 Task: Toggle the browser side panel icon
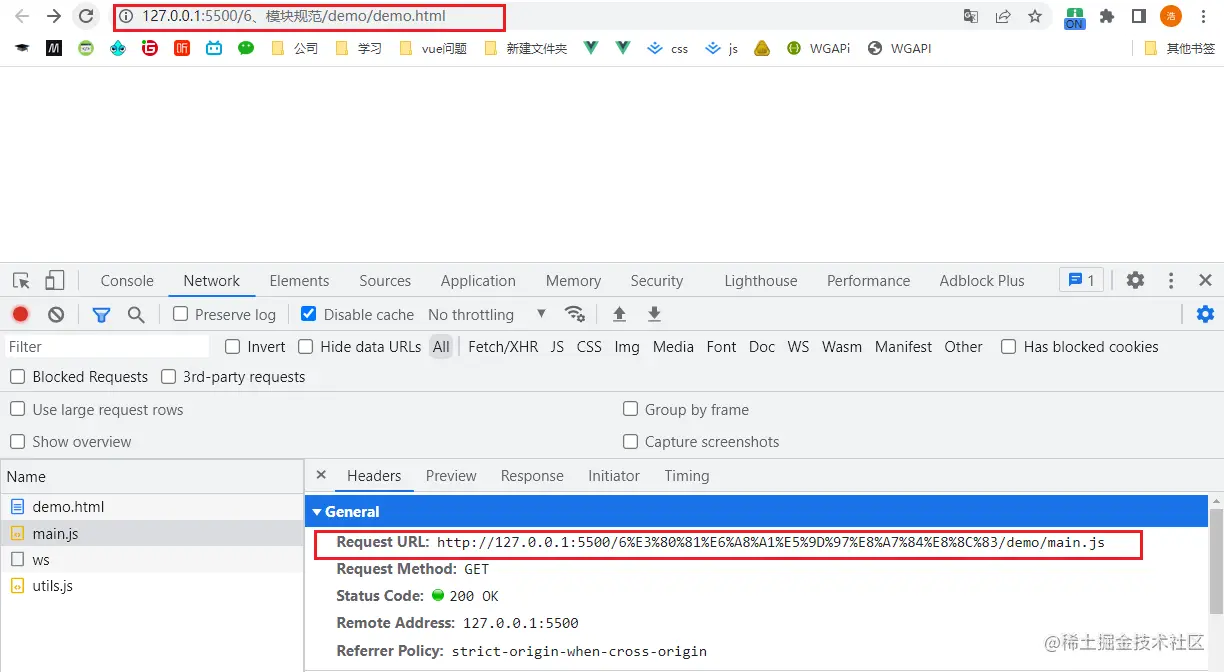pos(1138,16)
